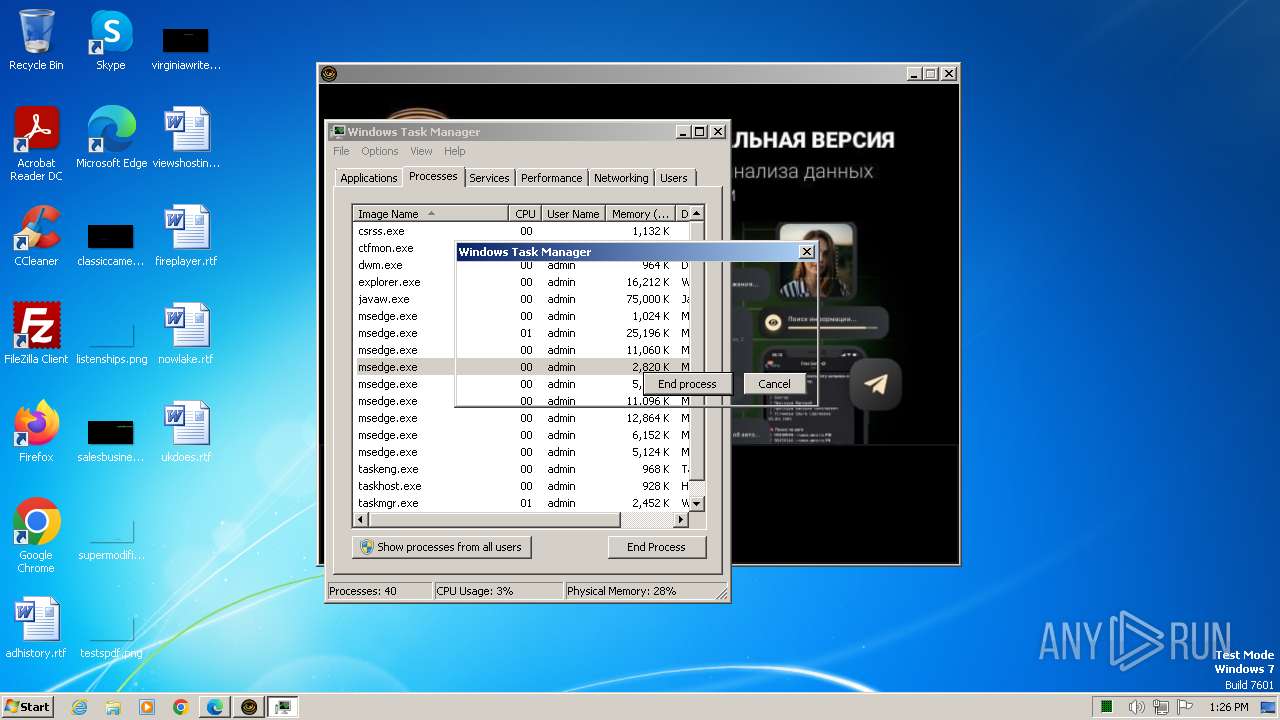Select ctfmon.exe process row
The width and height of the screenshot is (1280, 720).
tap(404, 248)
